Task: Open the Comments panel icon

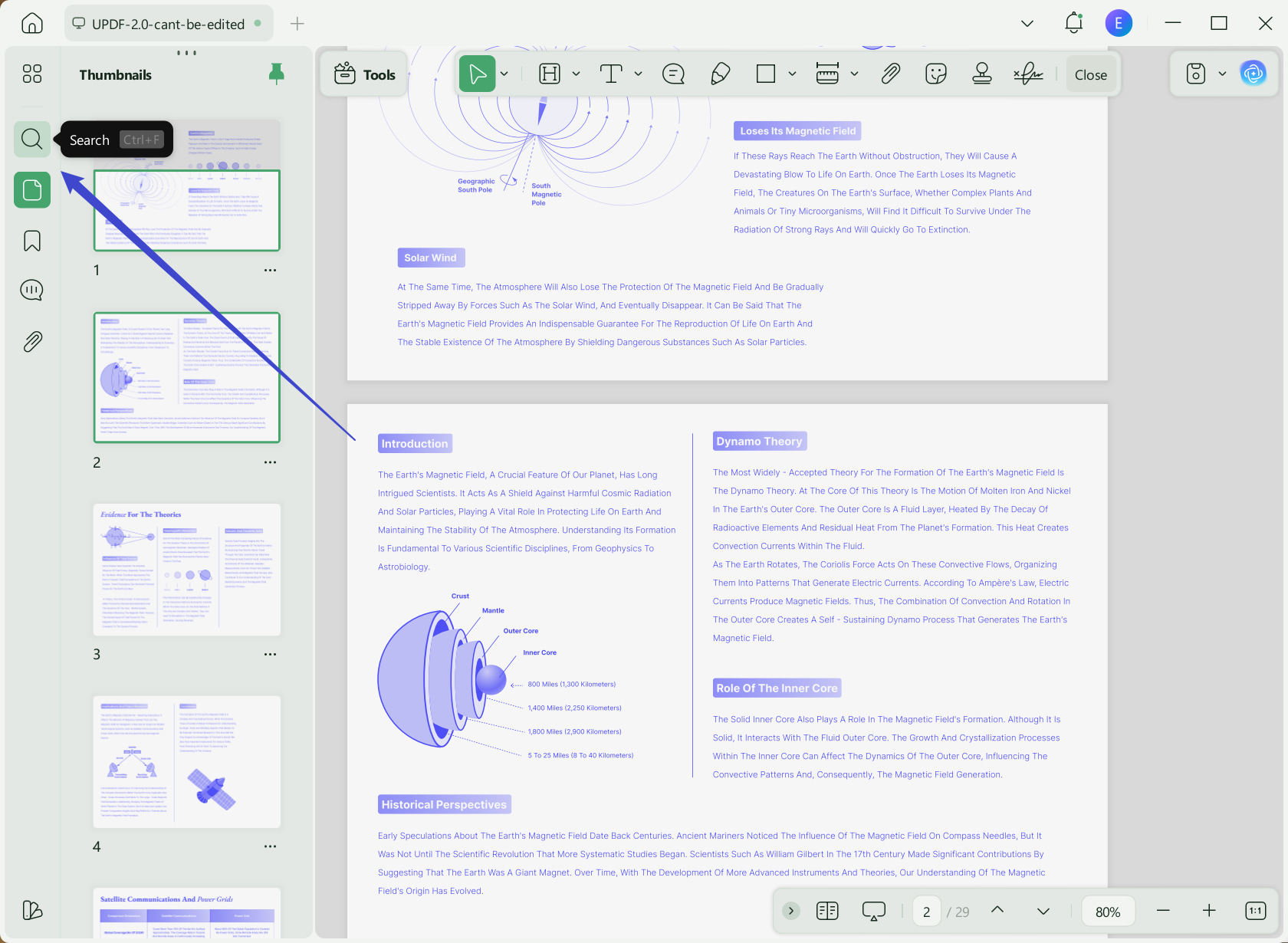Action: pyautogui.click(x=32, y=291)
